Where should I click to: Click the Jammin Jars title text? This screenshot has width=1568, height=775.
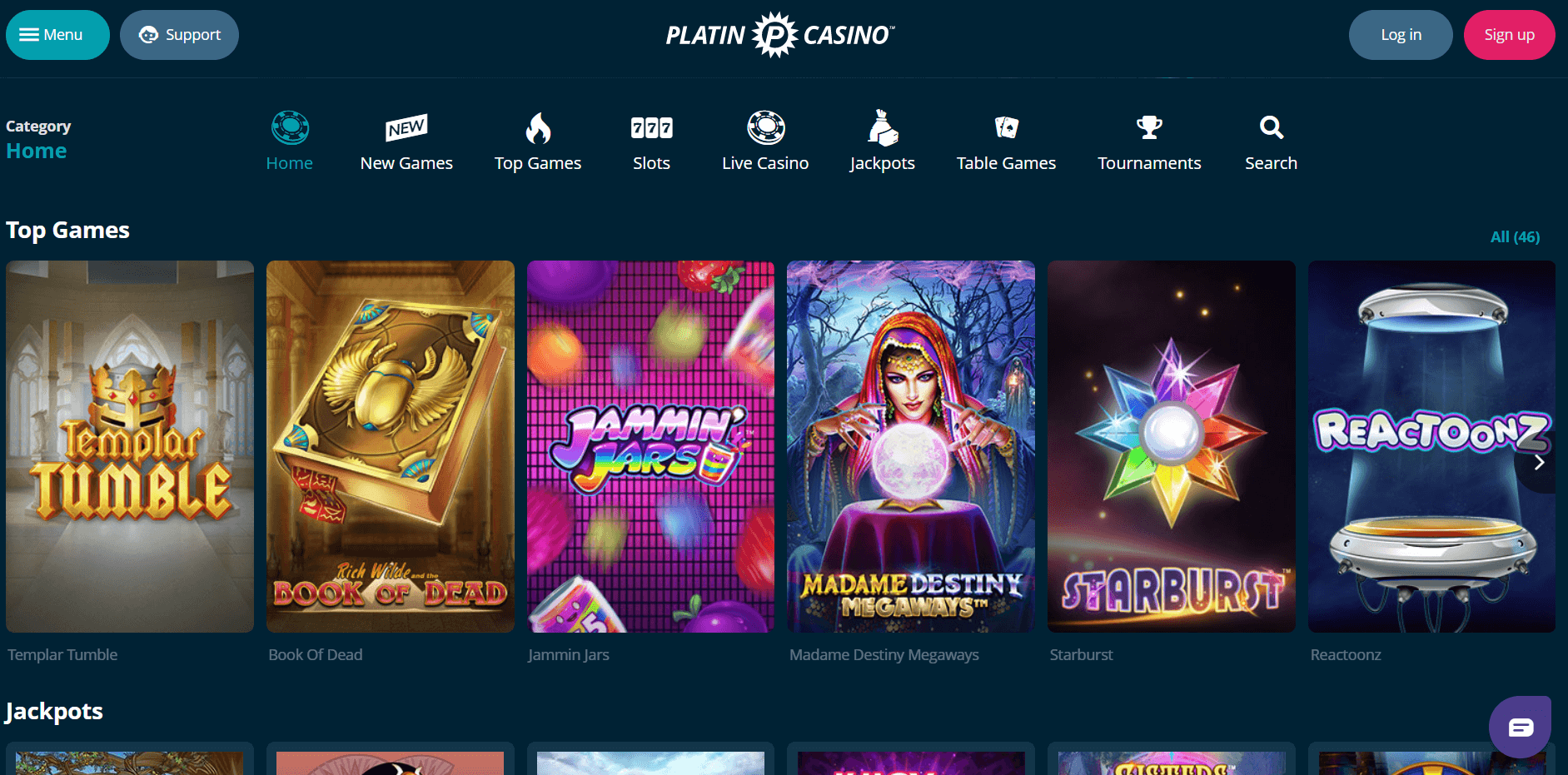569,655
